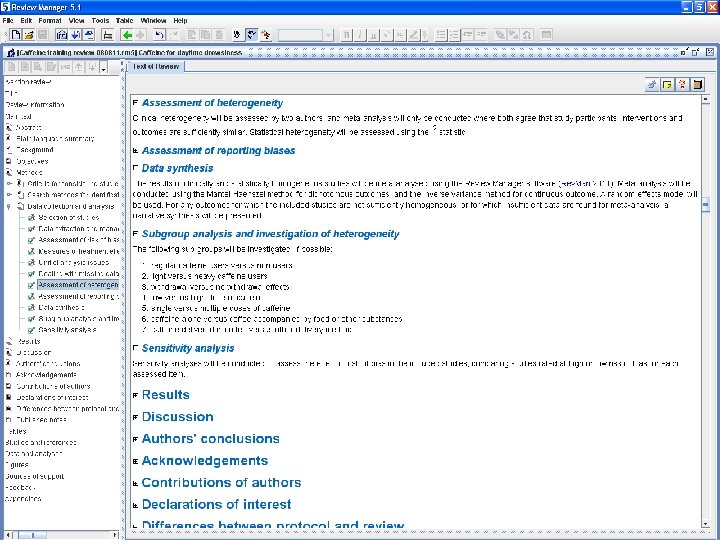This screenshot has width=720, height=540.
Task: Select Studies and references in the outline tree
Action: tap(40, 443)
